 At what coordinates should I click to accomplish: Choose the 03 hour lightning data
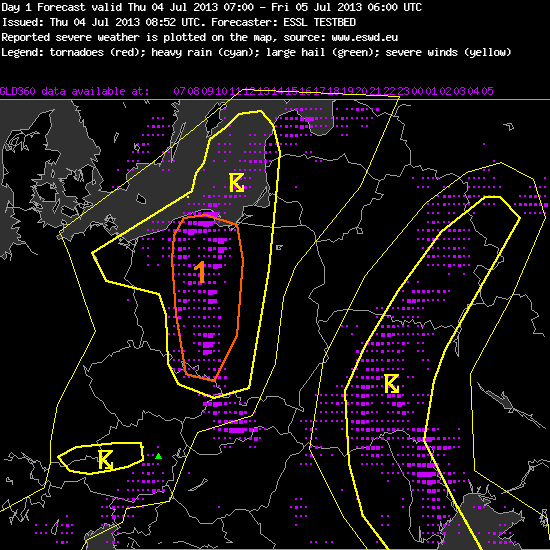[460, 91]
